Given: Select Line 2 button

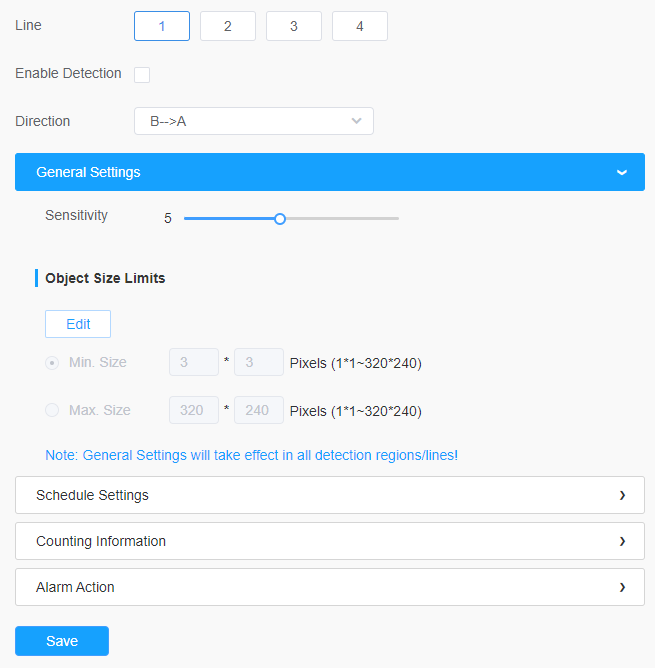Looking at the screenshot, I should (x=228, y=26).
